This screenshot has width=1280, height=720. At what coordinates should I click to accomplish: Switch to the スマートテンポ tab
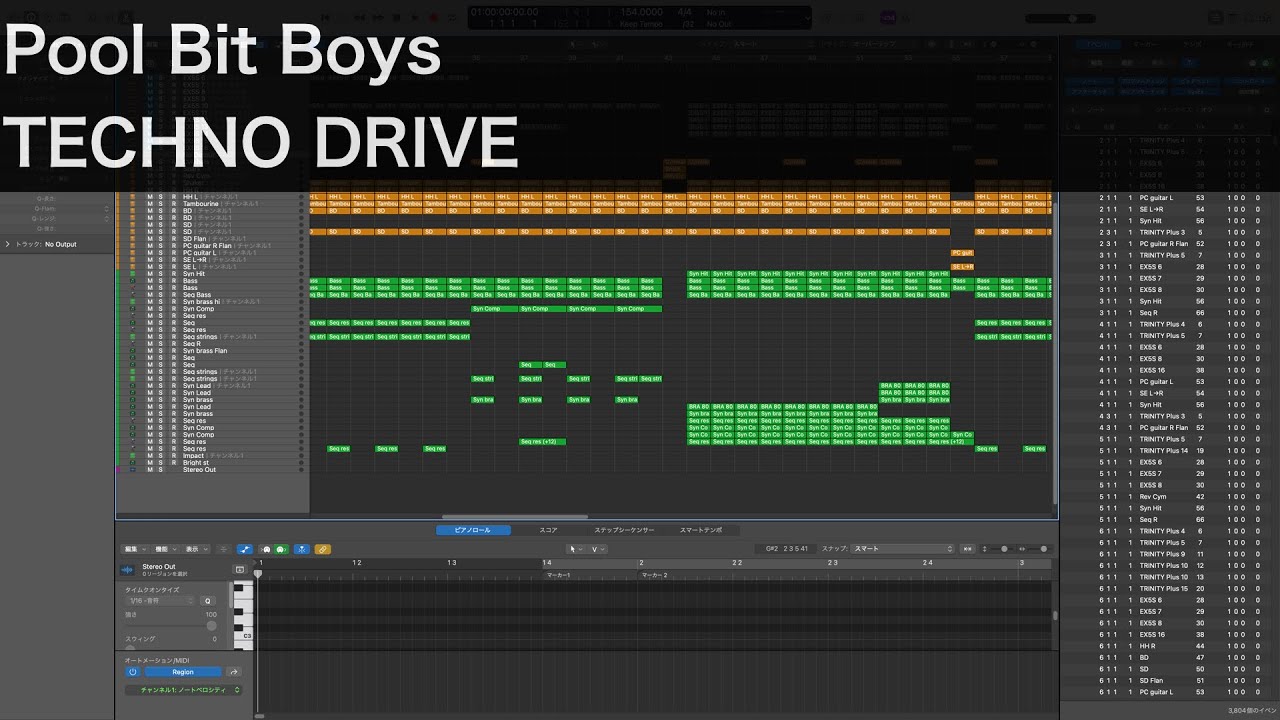click(701, 530)
